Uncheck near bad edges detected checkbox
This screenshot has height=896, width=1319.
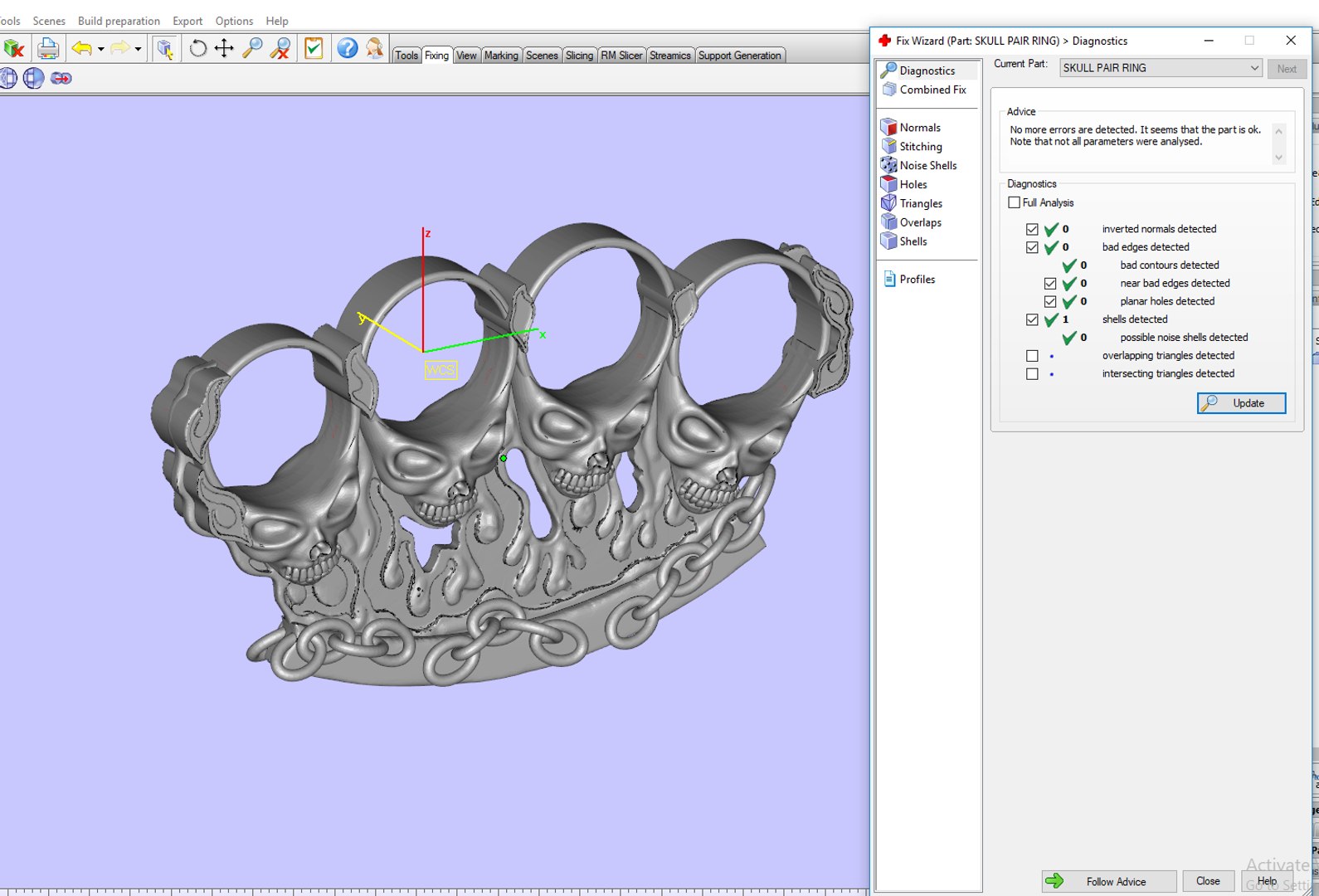click(1050, 284)
